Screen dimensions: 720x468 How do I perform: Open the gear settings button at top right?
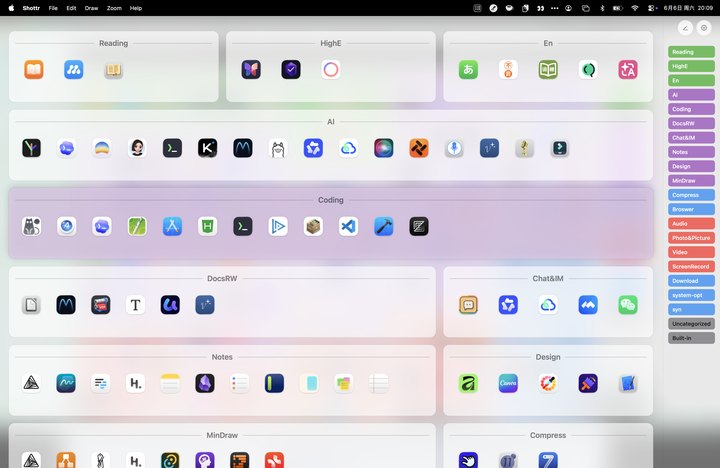[x=704, y=28]
